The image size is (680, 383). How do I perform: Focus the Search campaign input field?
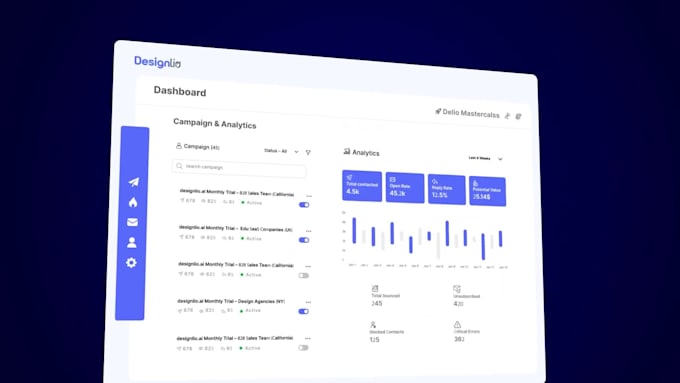[239, 168]
